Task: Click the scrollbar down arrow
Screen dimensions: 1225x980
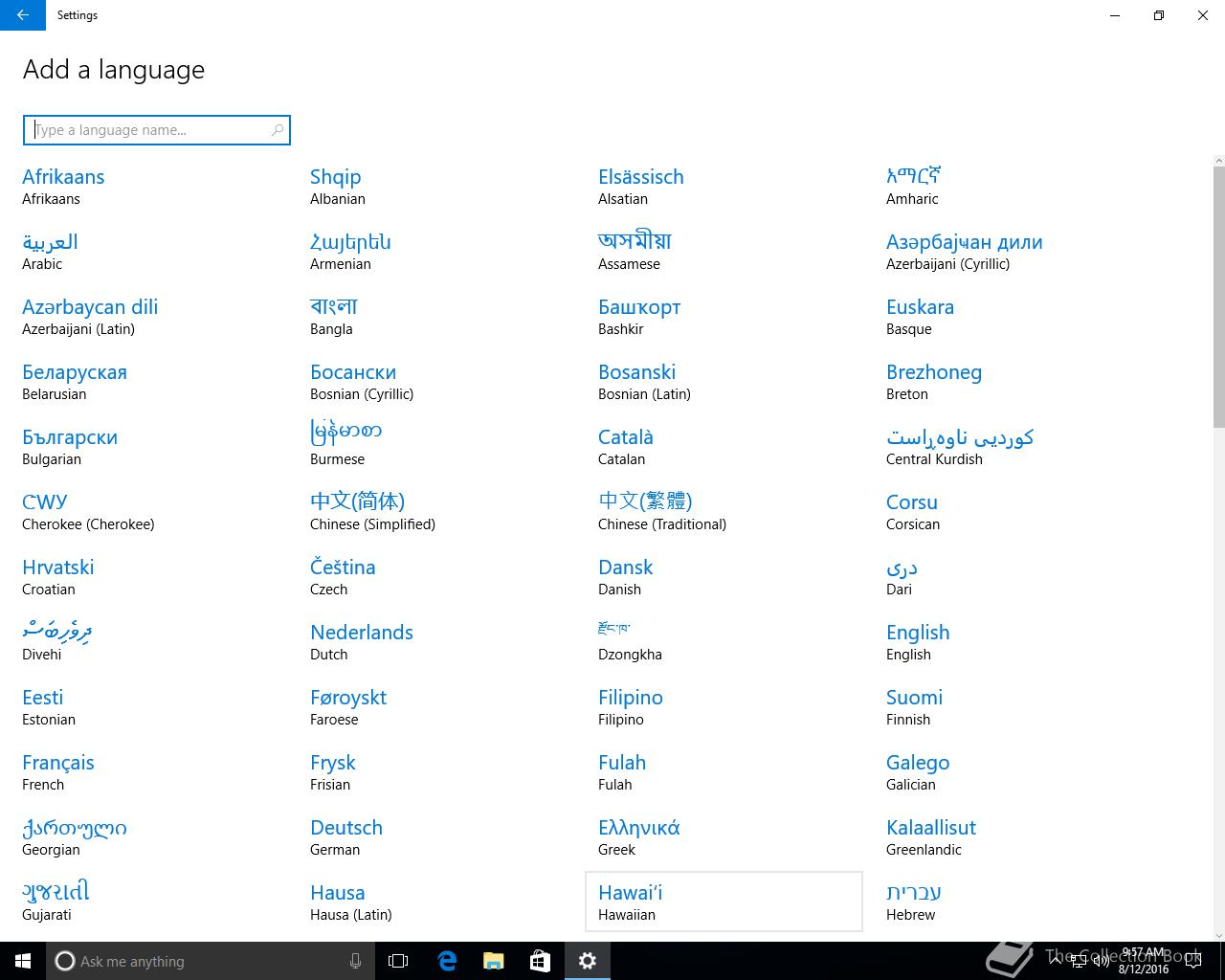Action: [x=1218, y=935]
